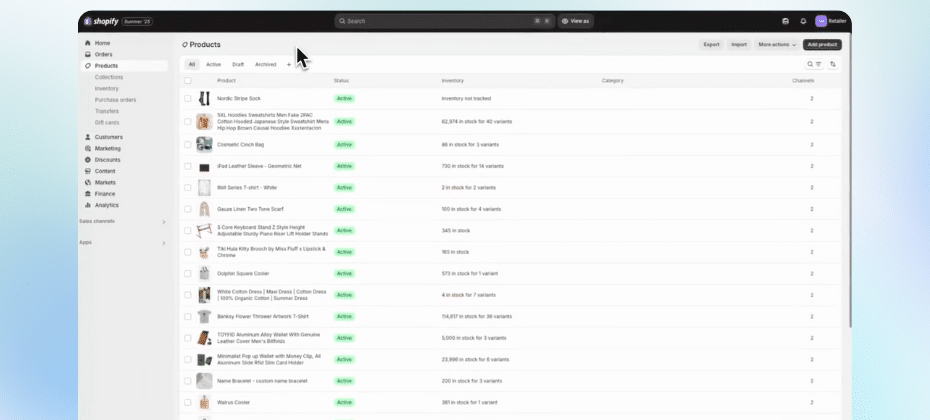Switch to the Active tab
930x420 pixels.
214,65
